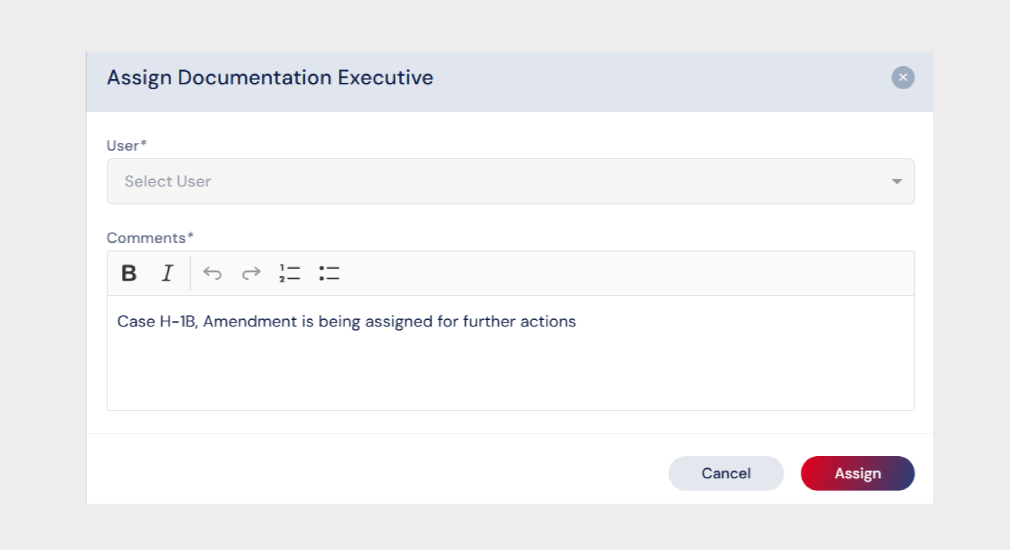Expand the User dropdown arrow
1010x550 pixels.
click(x=896, y=182)
